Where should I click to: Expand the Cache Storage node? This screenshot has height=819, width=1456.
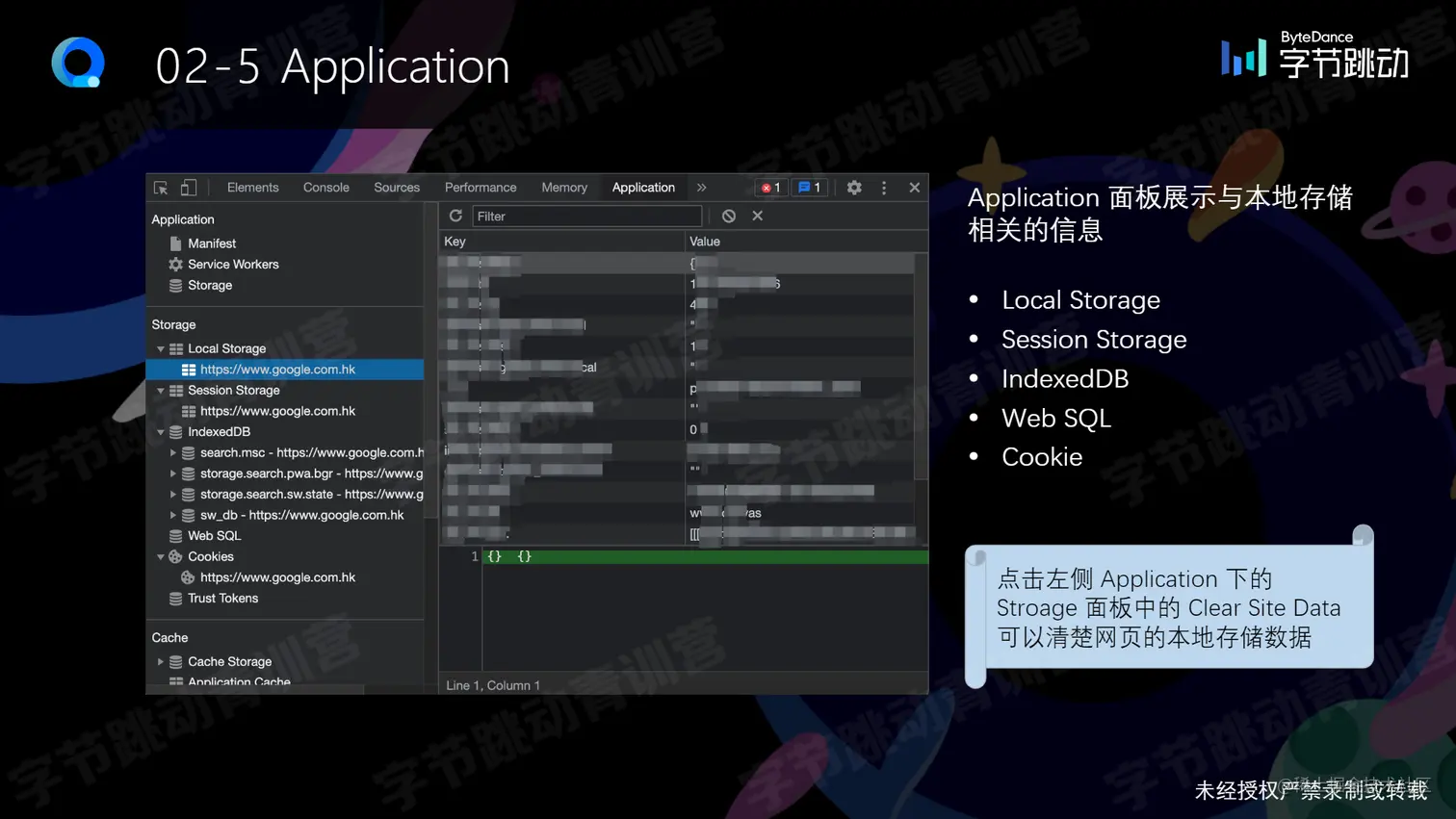pyautogui.click(x=161, y=662)
